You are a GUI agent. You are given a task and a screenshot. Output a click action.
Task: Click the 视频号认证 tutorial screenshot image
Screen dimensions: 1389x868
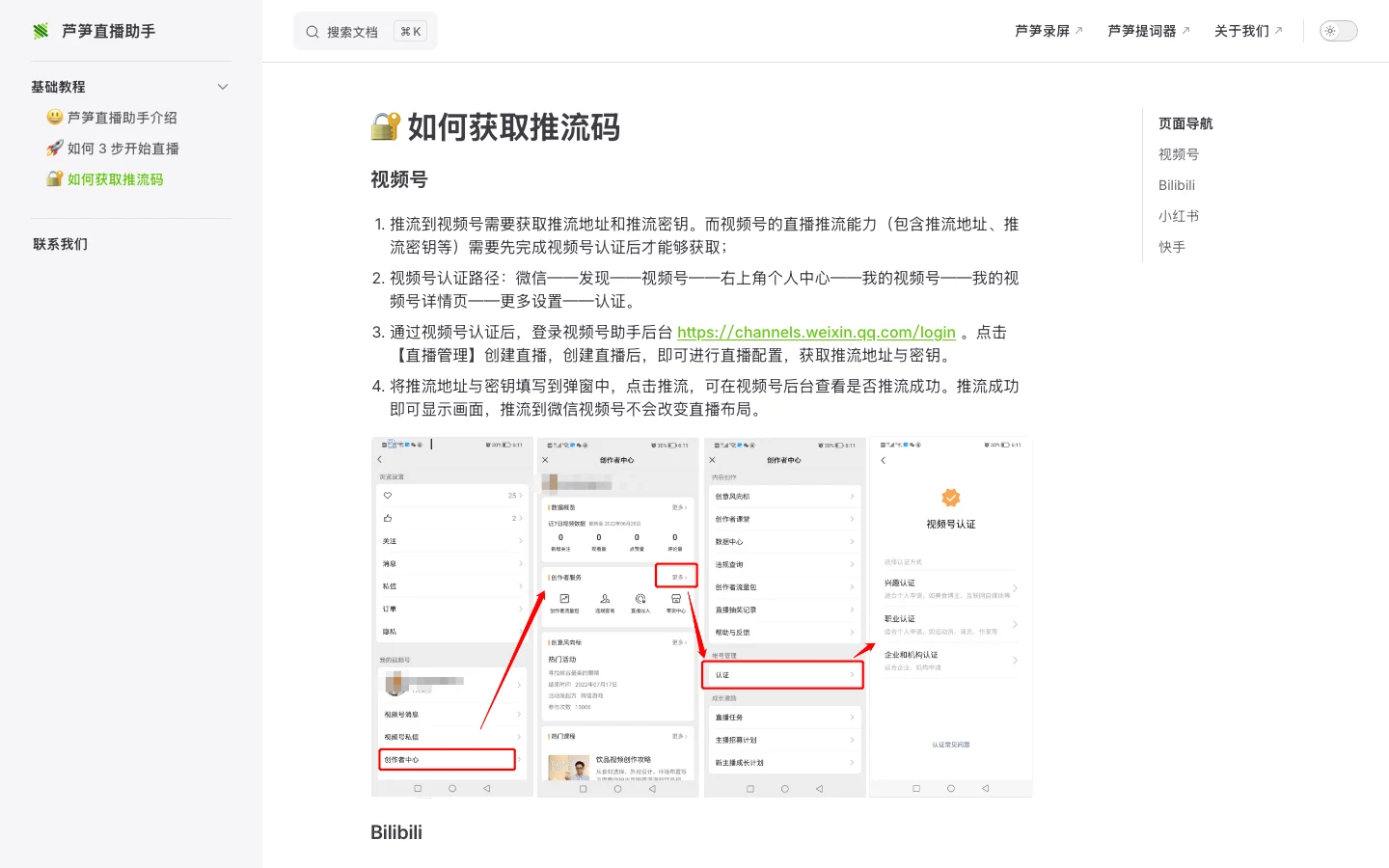[x=701, y=617]
